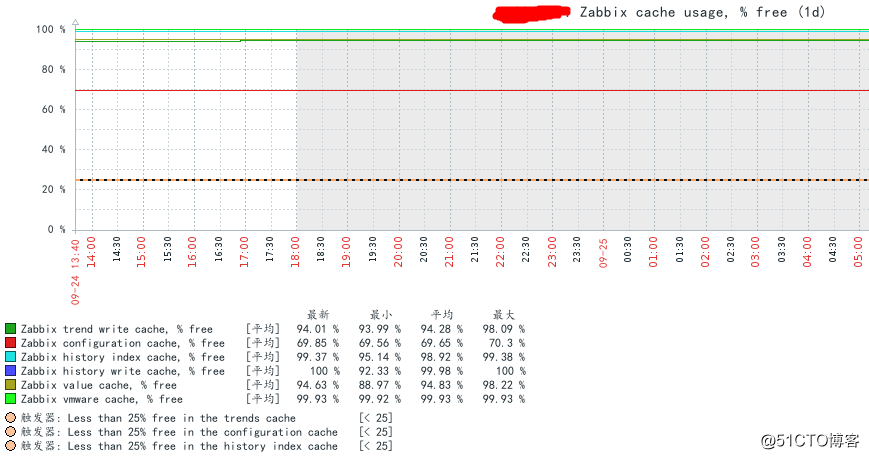Click minimum value 69.56 % of configuration cache
This screenshot has height=459, width=869.
[x=380, y=343]
